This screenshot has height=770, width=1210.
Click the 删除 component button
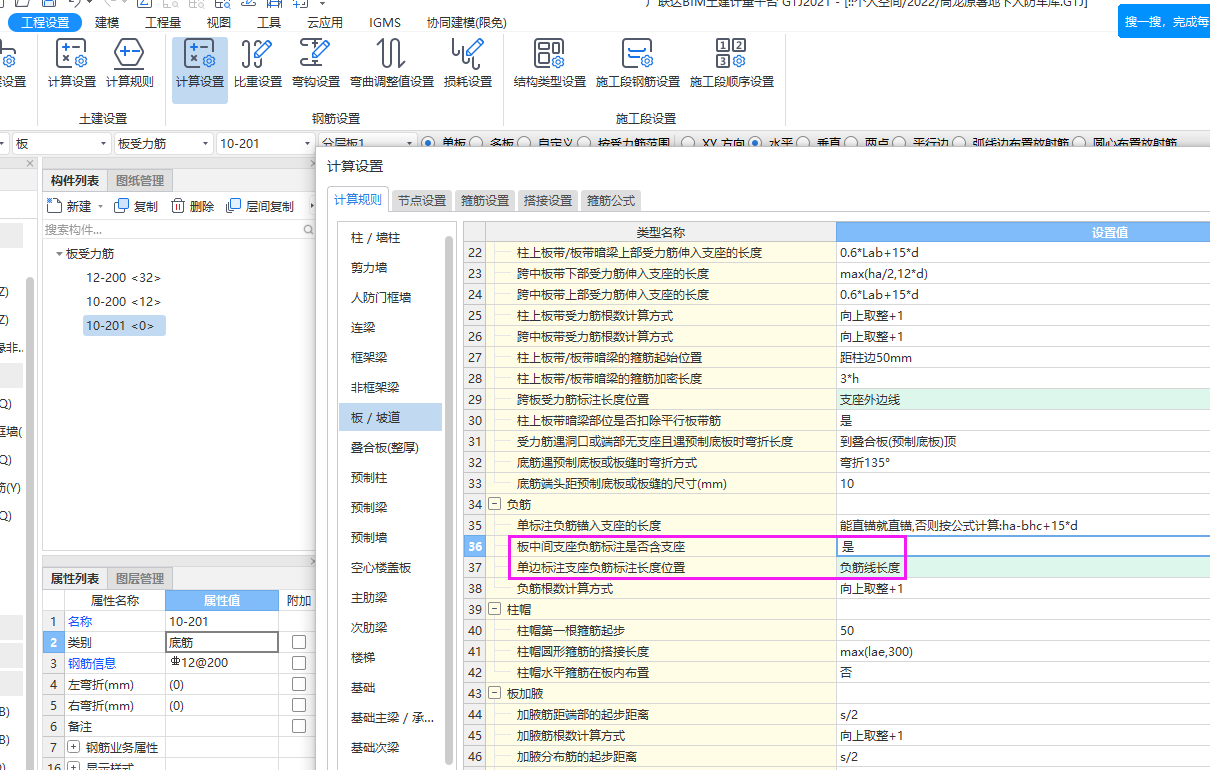click(x=192, y=206)
